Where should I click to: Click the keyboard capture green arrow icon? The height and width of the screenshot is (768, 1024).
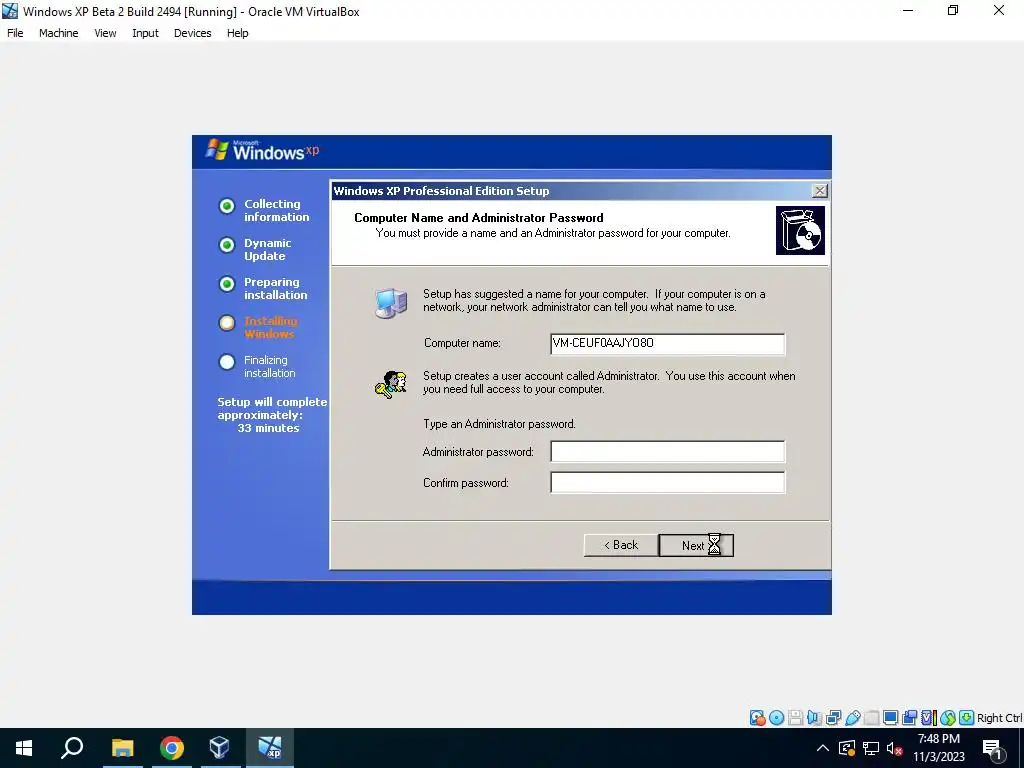pos(967,718)
